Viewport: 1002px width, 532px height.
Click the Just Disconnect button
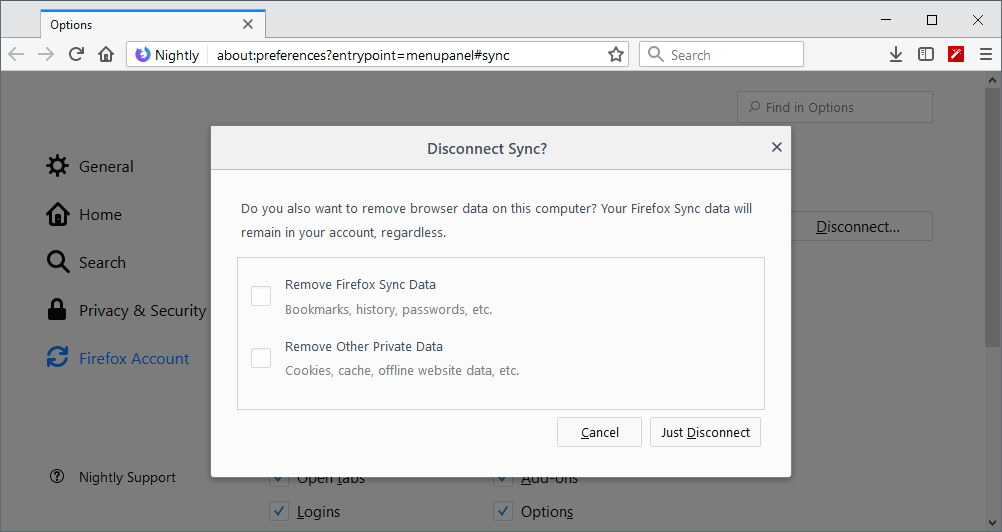coord(705,432)
